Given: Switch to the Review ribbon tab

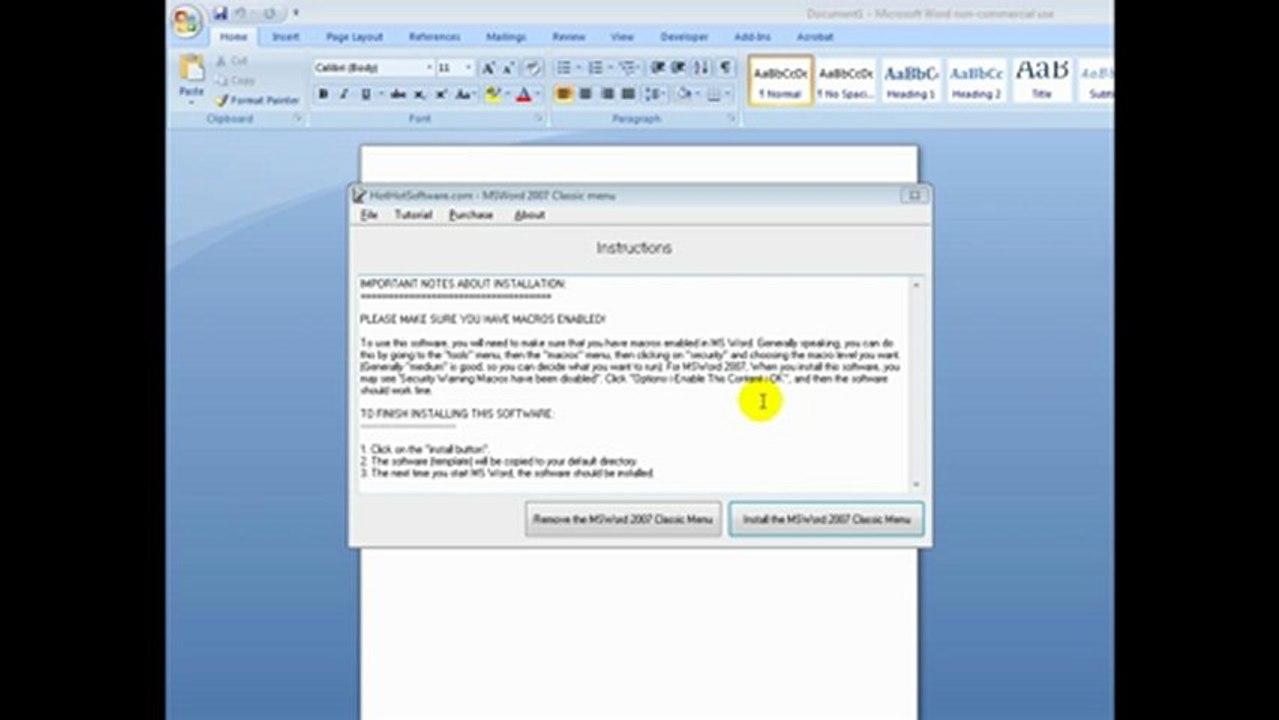Looking at the screenshot, I should point(568,37).
